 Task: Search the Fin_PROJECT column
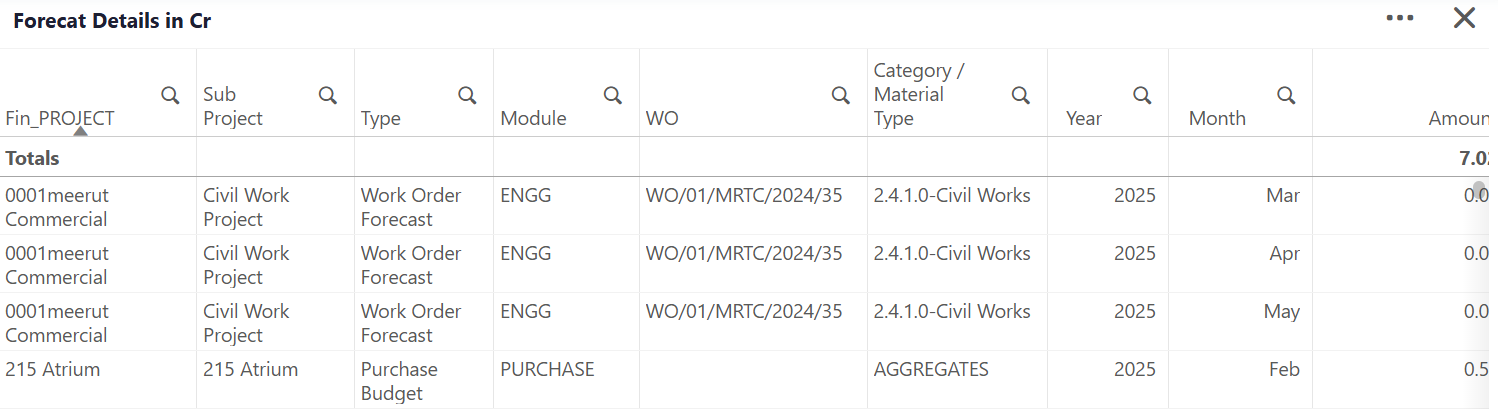[x=171, y=95]
